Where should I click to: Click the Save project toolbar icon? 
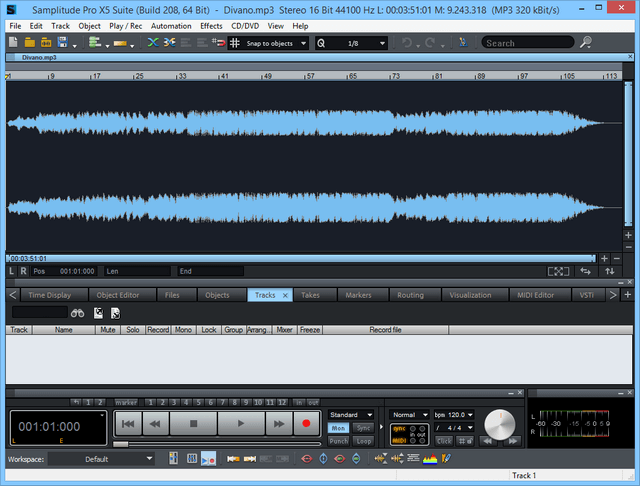[63, 43]
